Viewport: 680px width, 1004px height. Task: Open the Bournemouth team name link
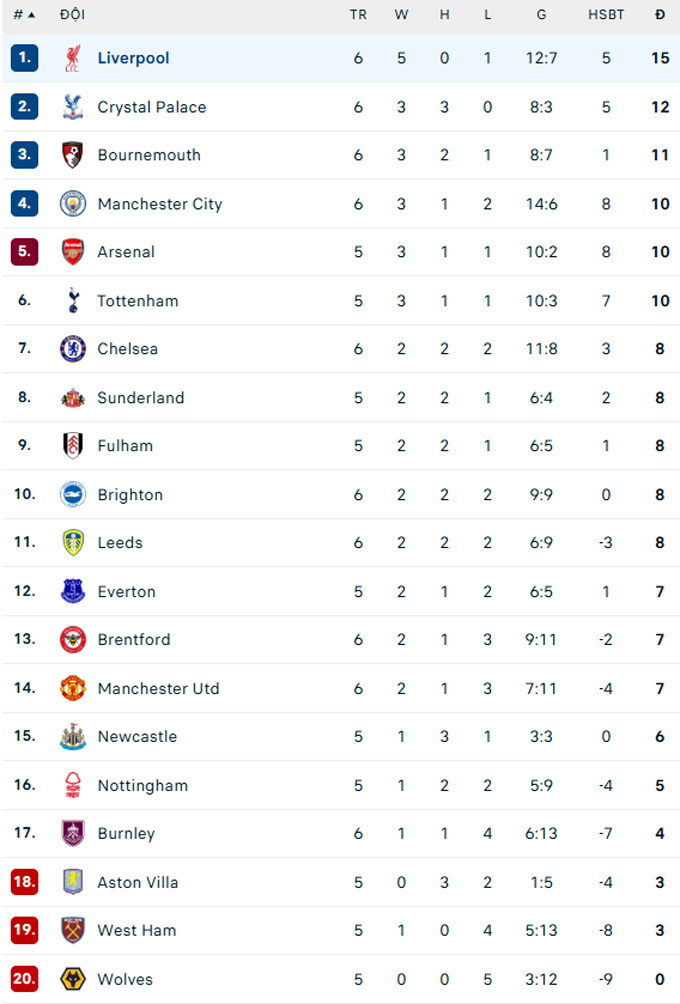[149, 155]
